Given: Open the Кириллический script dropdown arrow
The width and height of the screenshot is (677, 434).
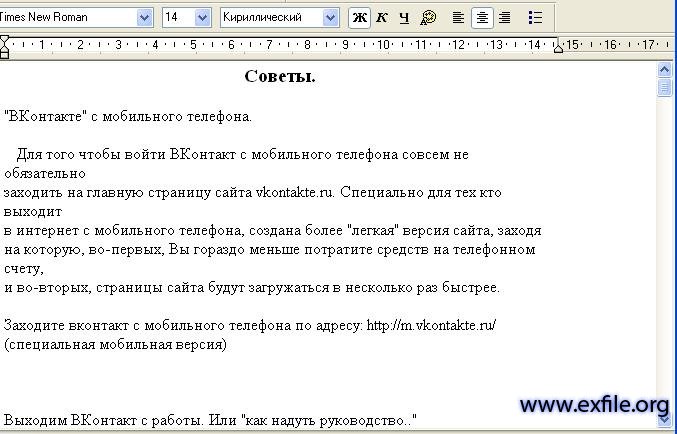Looking at the screenshot, I should [x=330, y=18].
